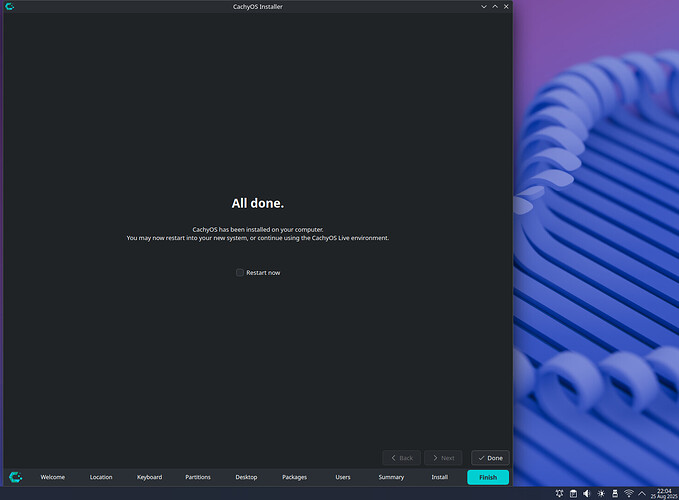This screenshot has height=500, width=679.
Task: Select the Install step tab
Action: pyautogui.click(x=440, y=477)
